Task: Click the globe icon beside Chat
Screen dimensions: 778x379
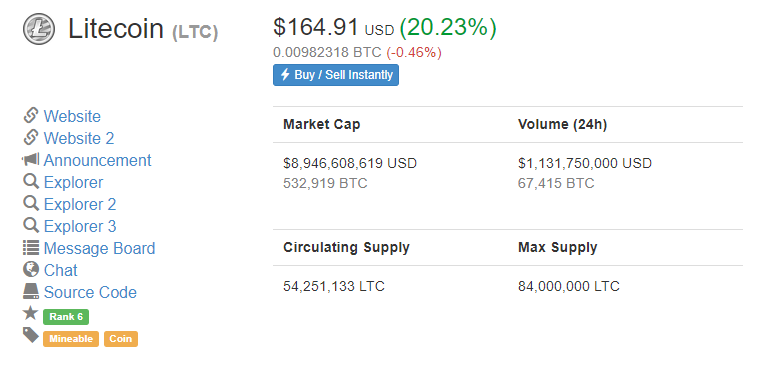Action: point(31,269)
